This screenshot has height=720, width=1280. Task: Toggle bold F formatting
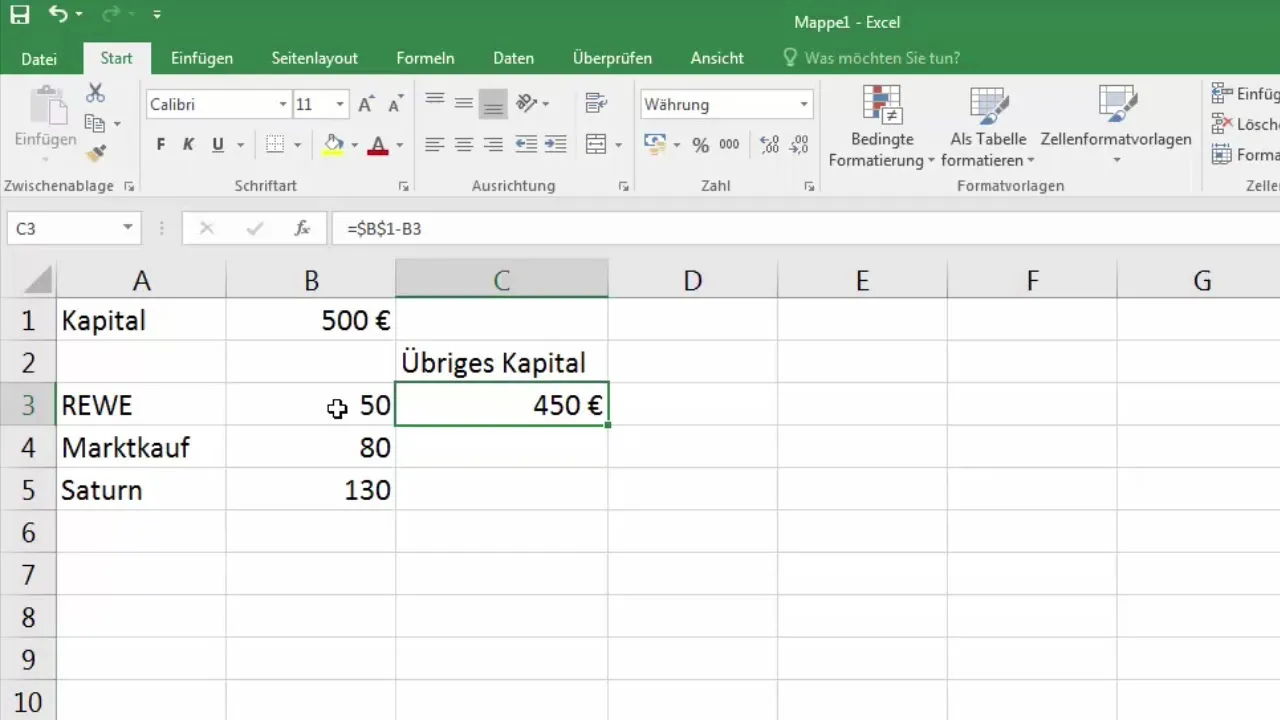(x=161, y=145)
